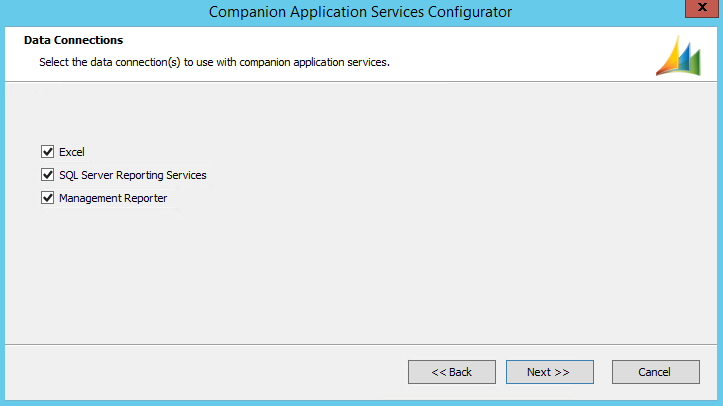
Task: Click empty gray area above the Excel checkbox
Action: click(x=300, y=115)
